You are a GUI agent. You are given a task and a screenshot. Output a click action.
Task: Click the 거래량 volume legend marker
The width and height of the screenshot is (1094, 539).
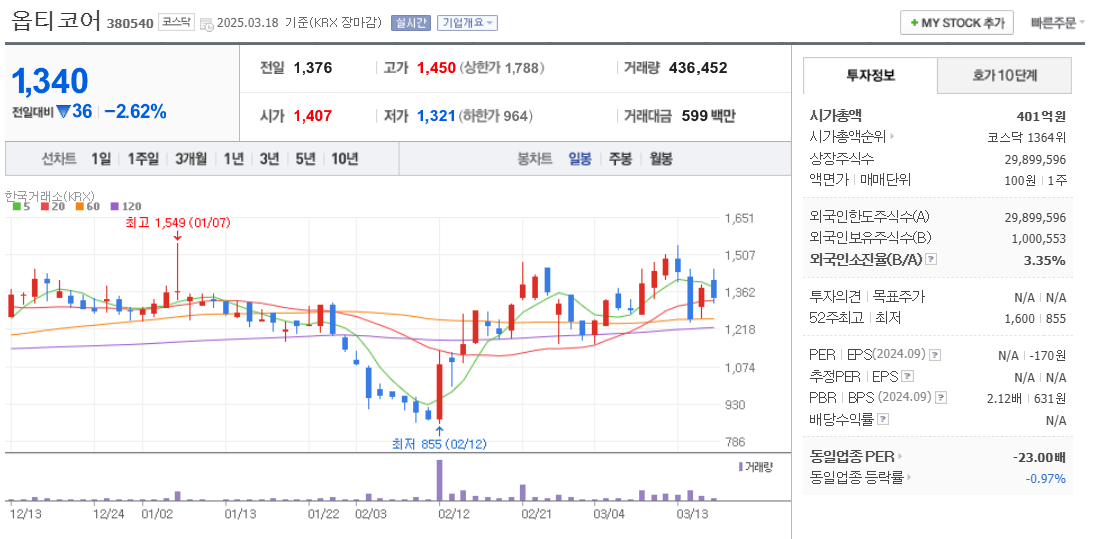[x=740, y=466]
